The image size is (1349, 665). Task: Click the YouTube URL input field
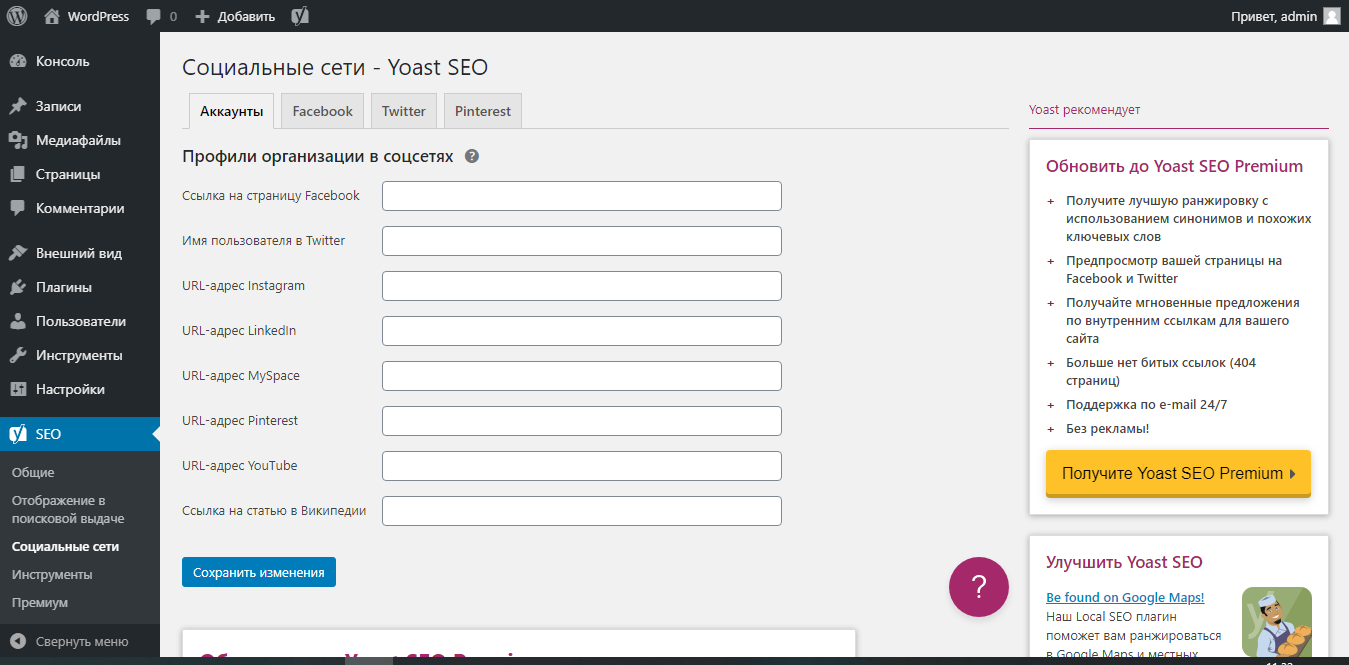(x=581, y=465)
